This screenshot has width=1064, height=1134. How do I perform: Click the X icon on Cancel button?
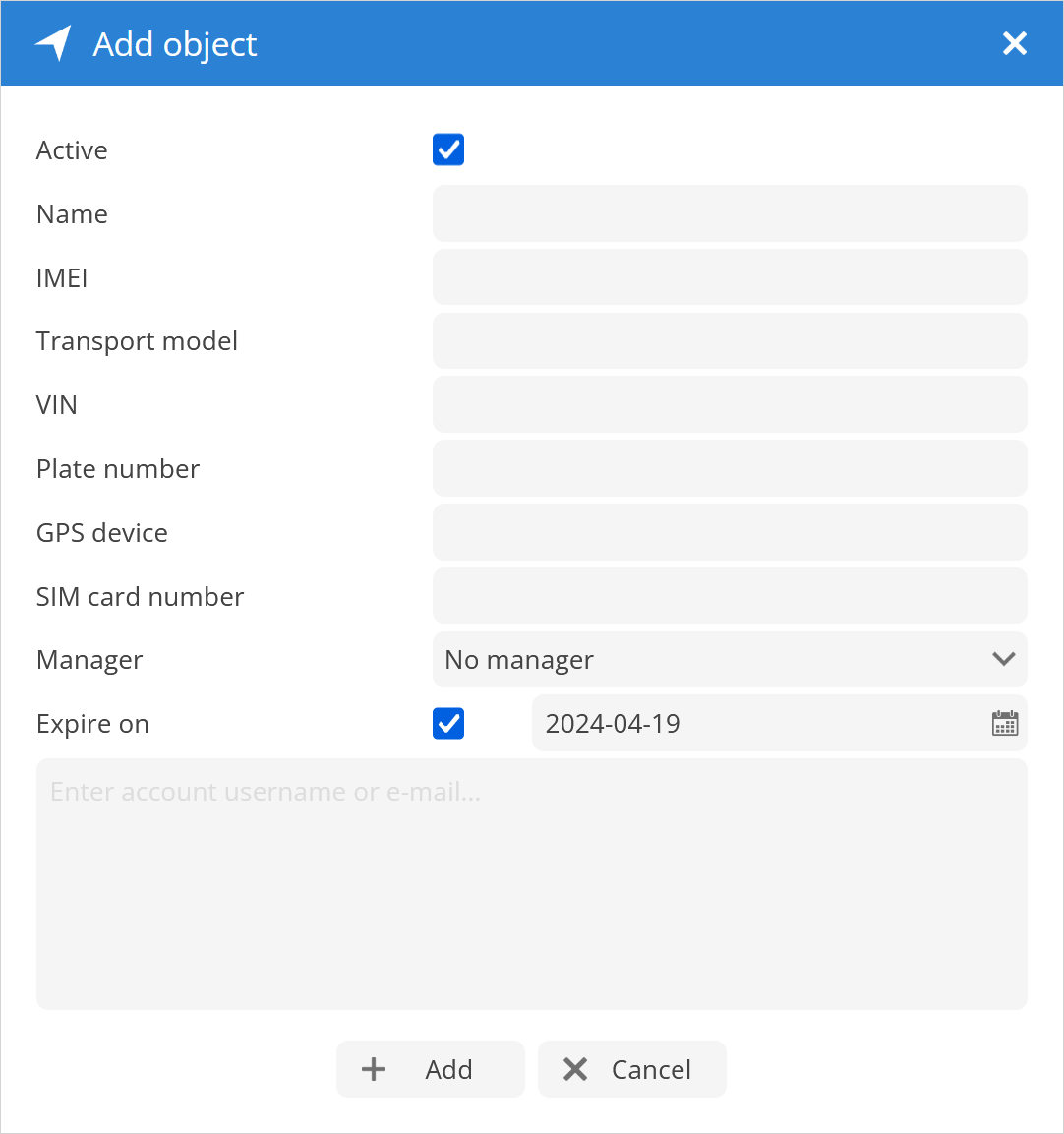pyautogui.click(x=575, y=1069)
